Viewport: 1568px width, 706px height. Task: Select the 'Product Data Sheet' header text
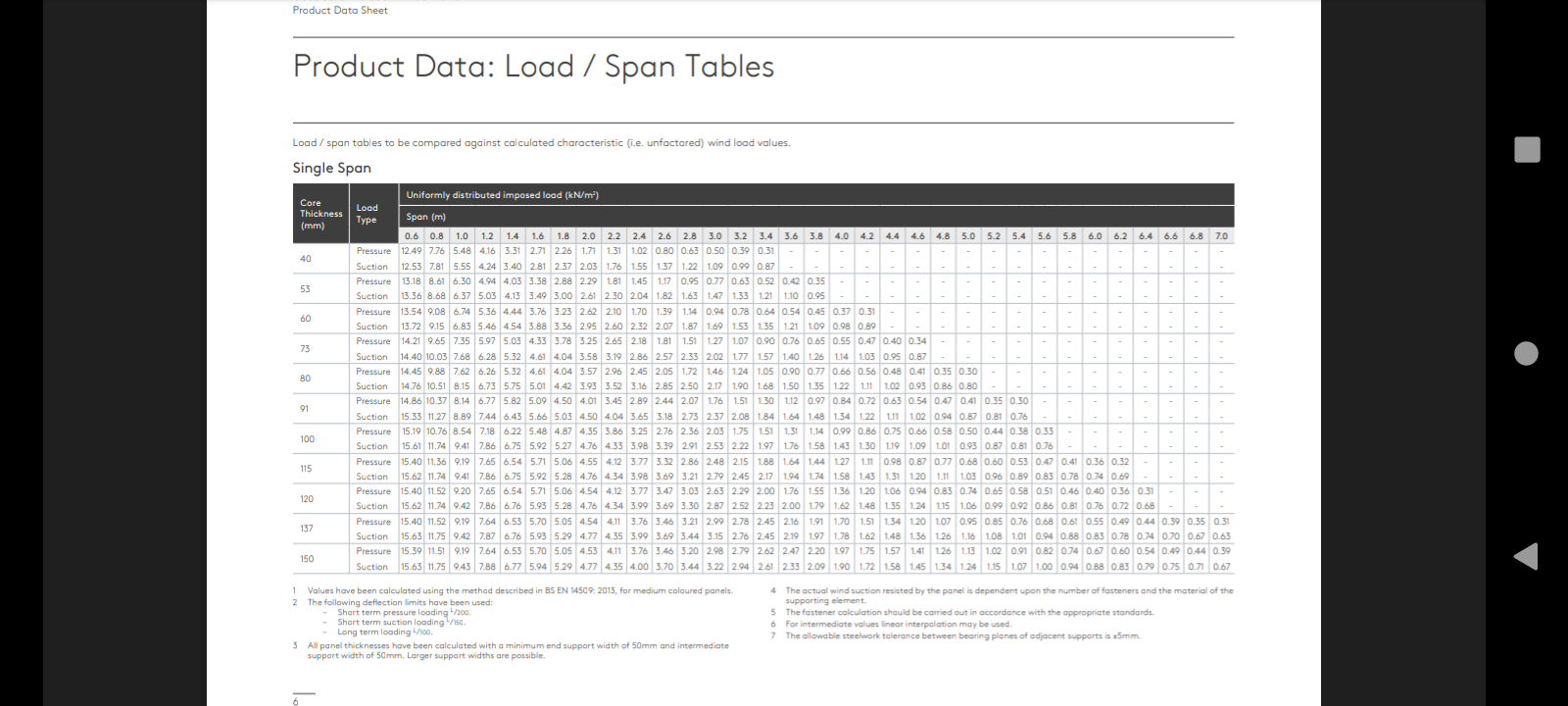coord(340,10)
